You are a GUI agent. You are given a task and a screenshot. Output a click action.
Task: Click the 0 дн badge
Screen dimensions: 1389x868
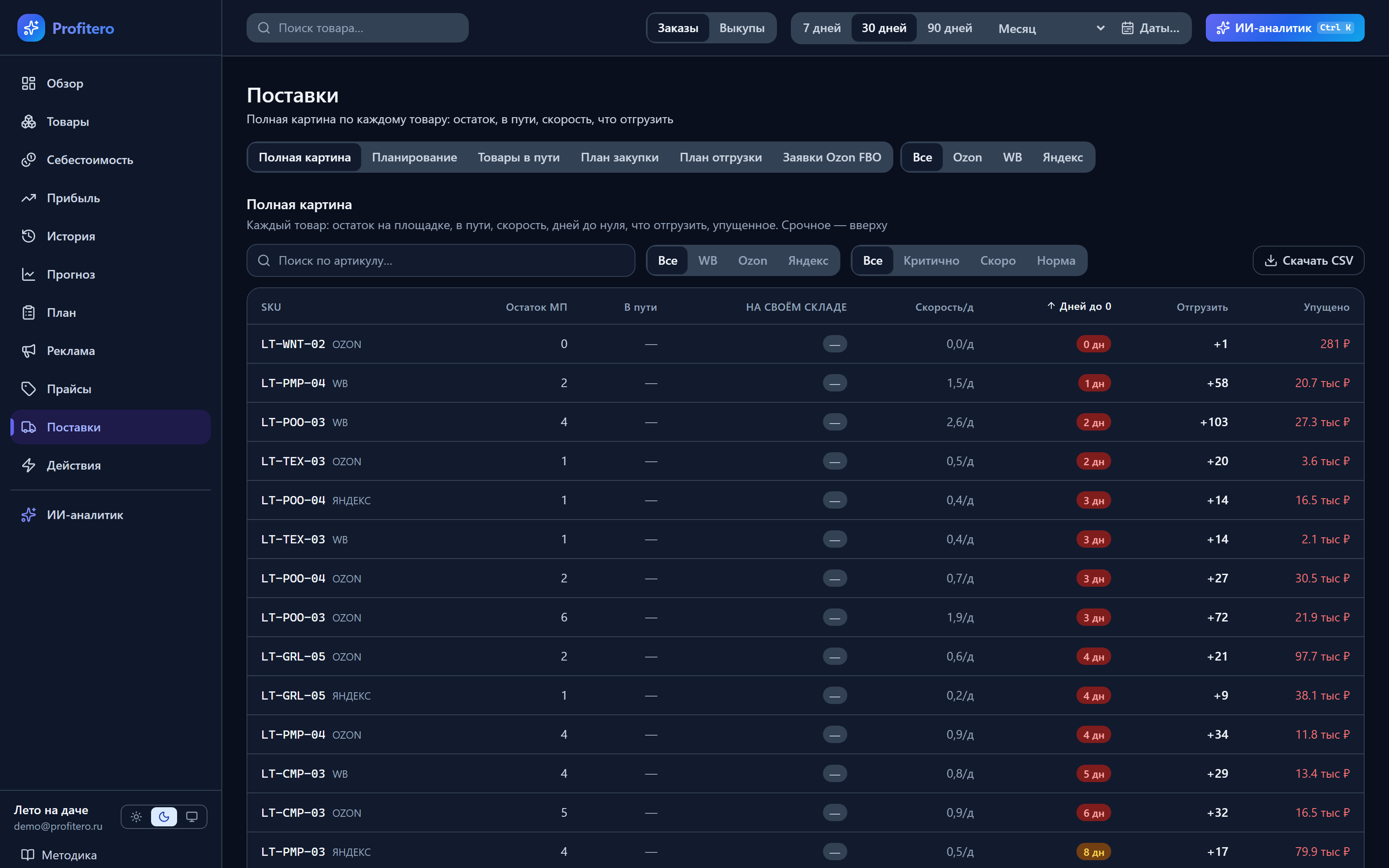point(1093,345)
